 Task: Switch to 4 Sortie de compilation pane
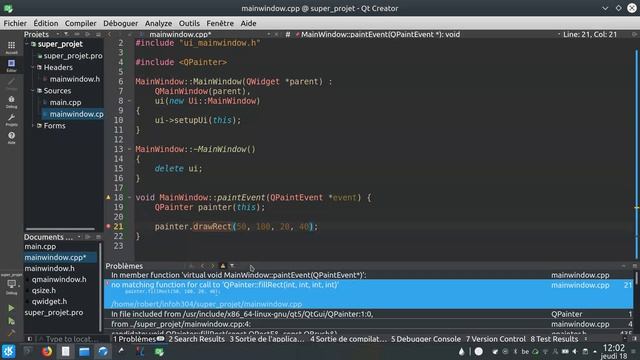click(x=348, y=339)
